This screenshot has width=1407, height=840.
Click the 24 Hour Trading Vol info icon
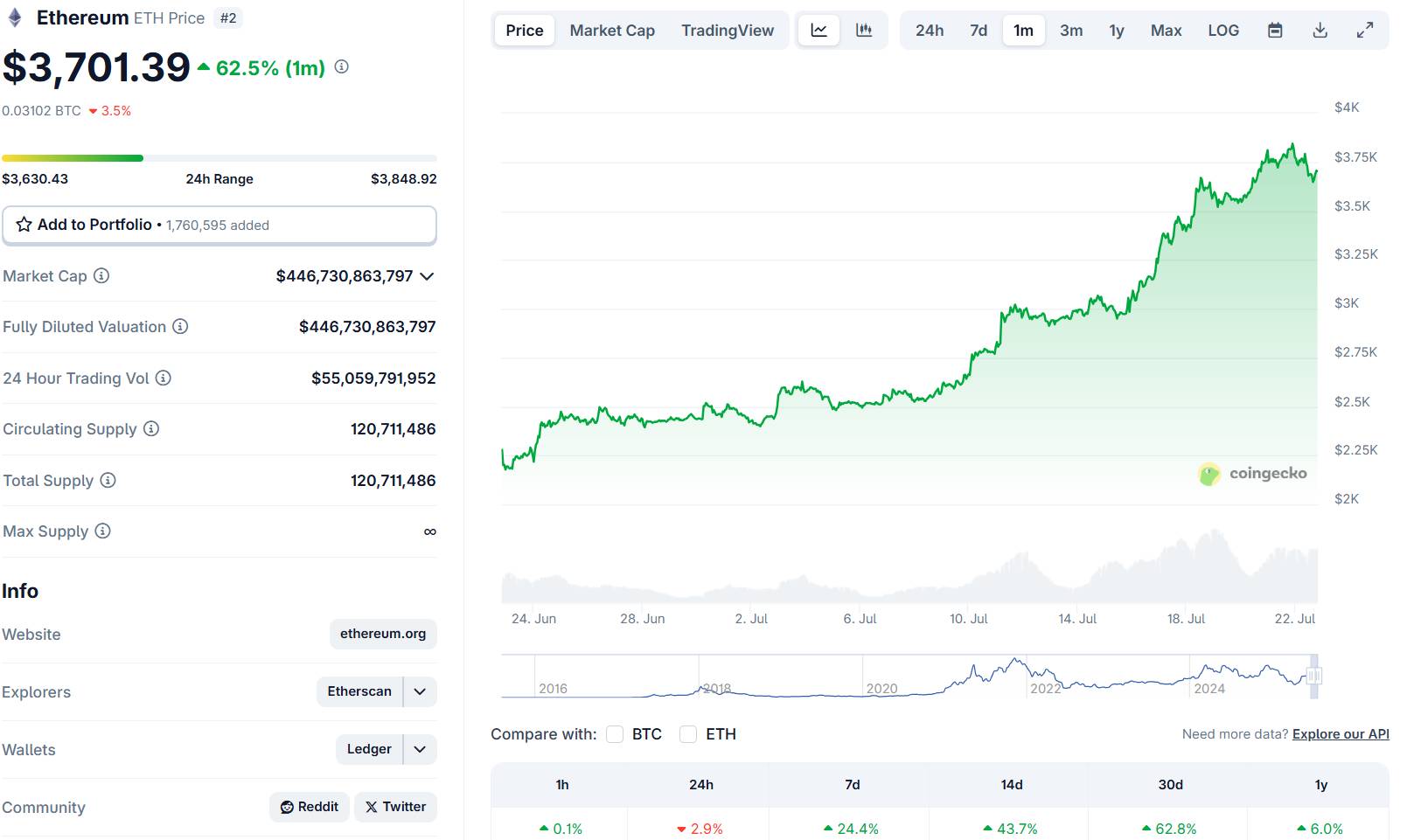164,378
